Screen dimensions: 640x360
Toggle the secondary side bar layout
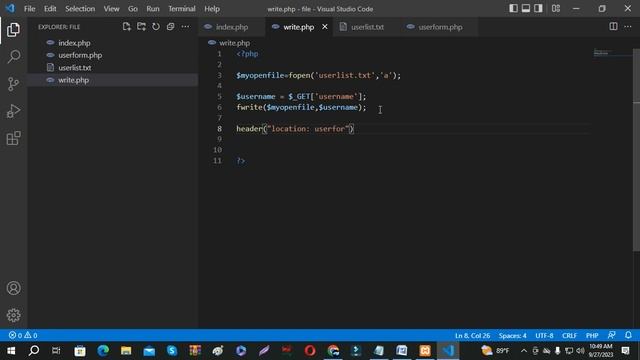(538, 8)
